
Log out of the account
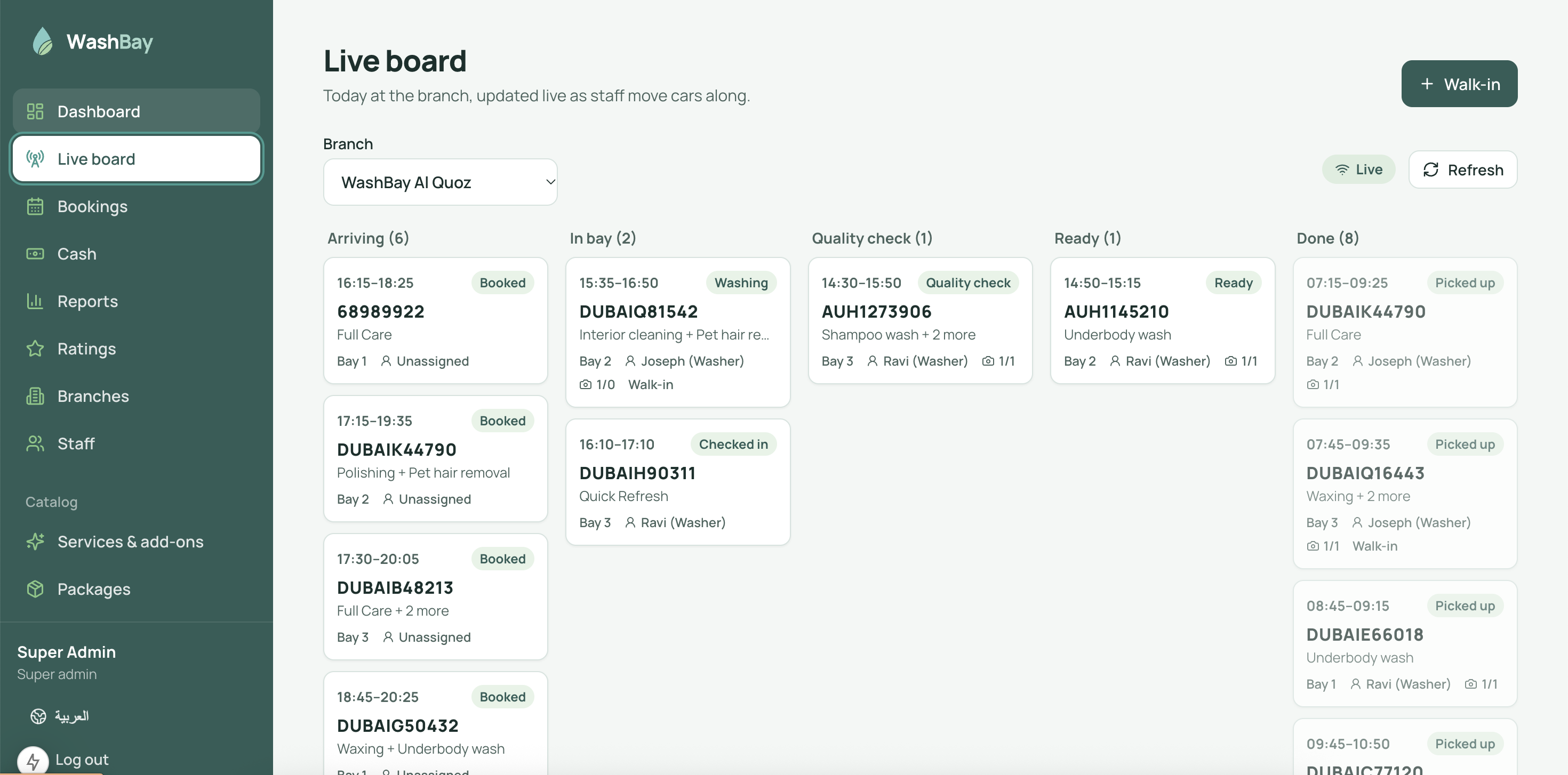[x=82, y=759]
